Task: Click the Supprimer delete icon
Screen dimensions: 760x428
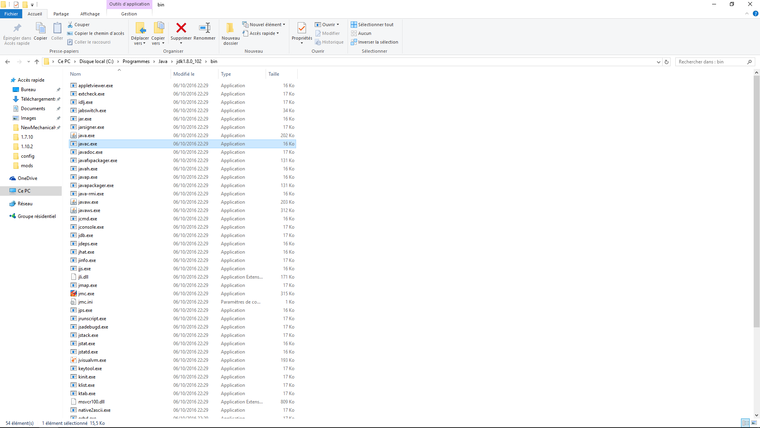Action: (181, 31)
